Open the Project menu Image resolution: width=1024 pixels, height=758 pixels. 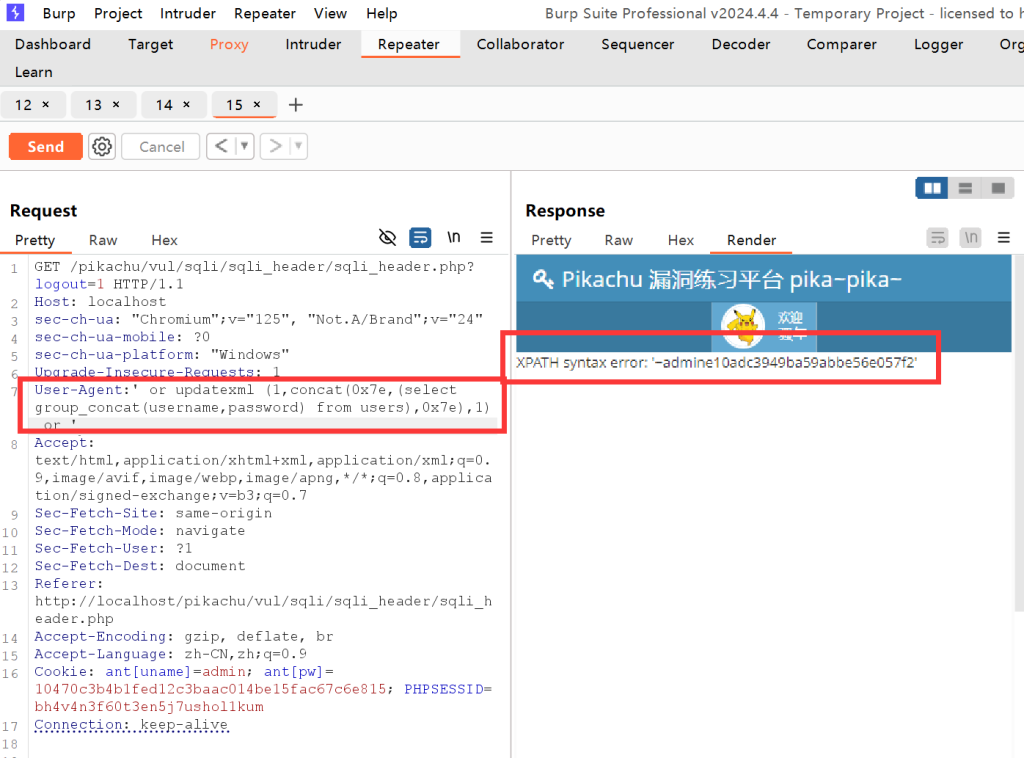coord(118,13)
